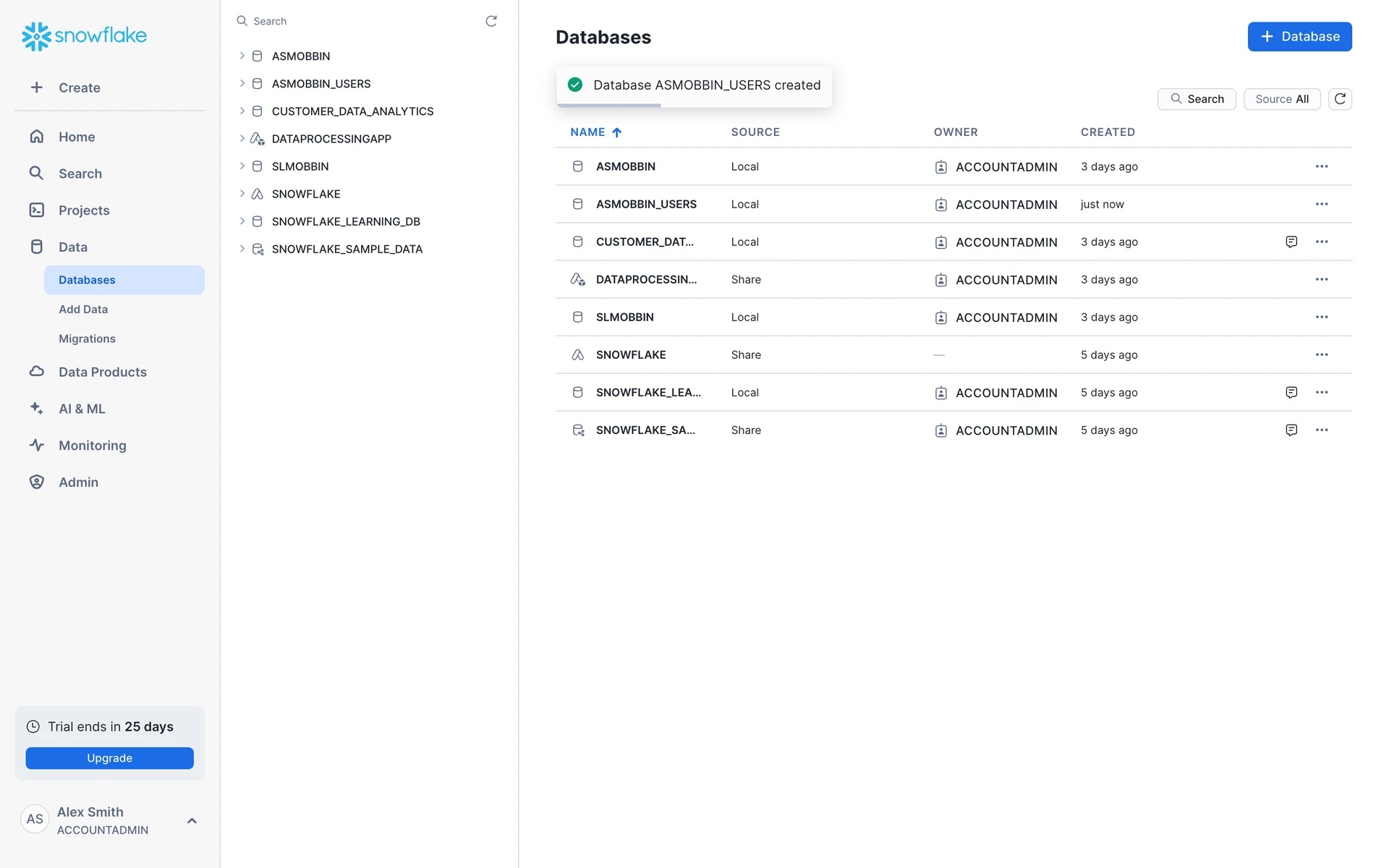This screenshot has height=868, width=1389.
Task: Go to the Add Data page
Action: point(83,310)
